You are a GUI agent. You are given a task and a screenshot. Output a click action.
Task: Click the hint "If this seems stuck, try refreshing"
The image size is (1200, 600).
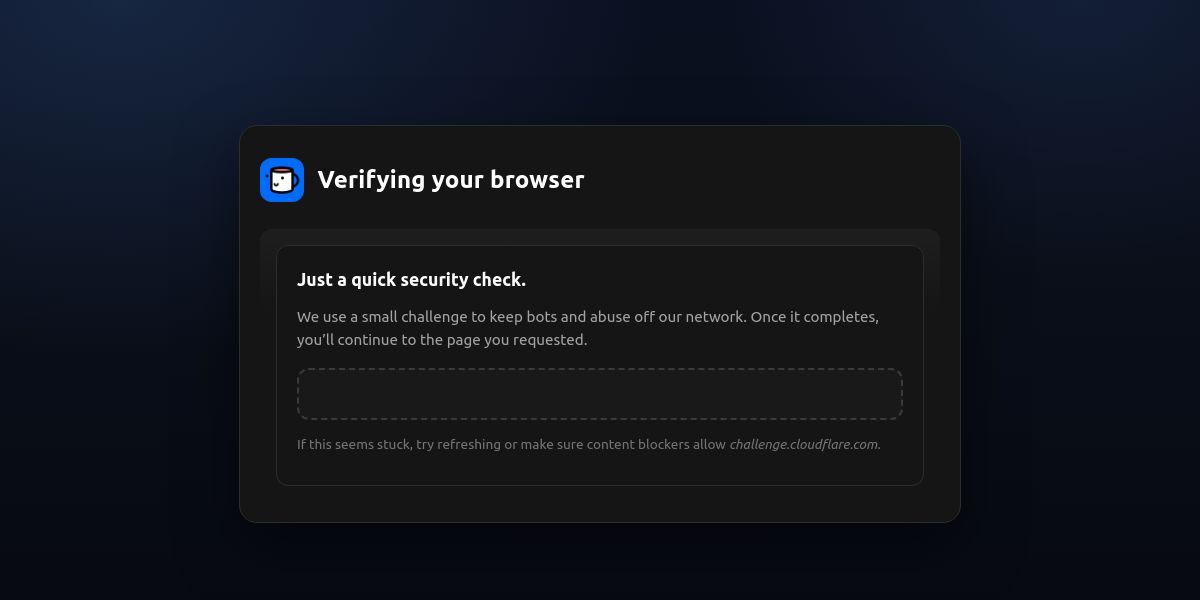pos(398,444)
